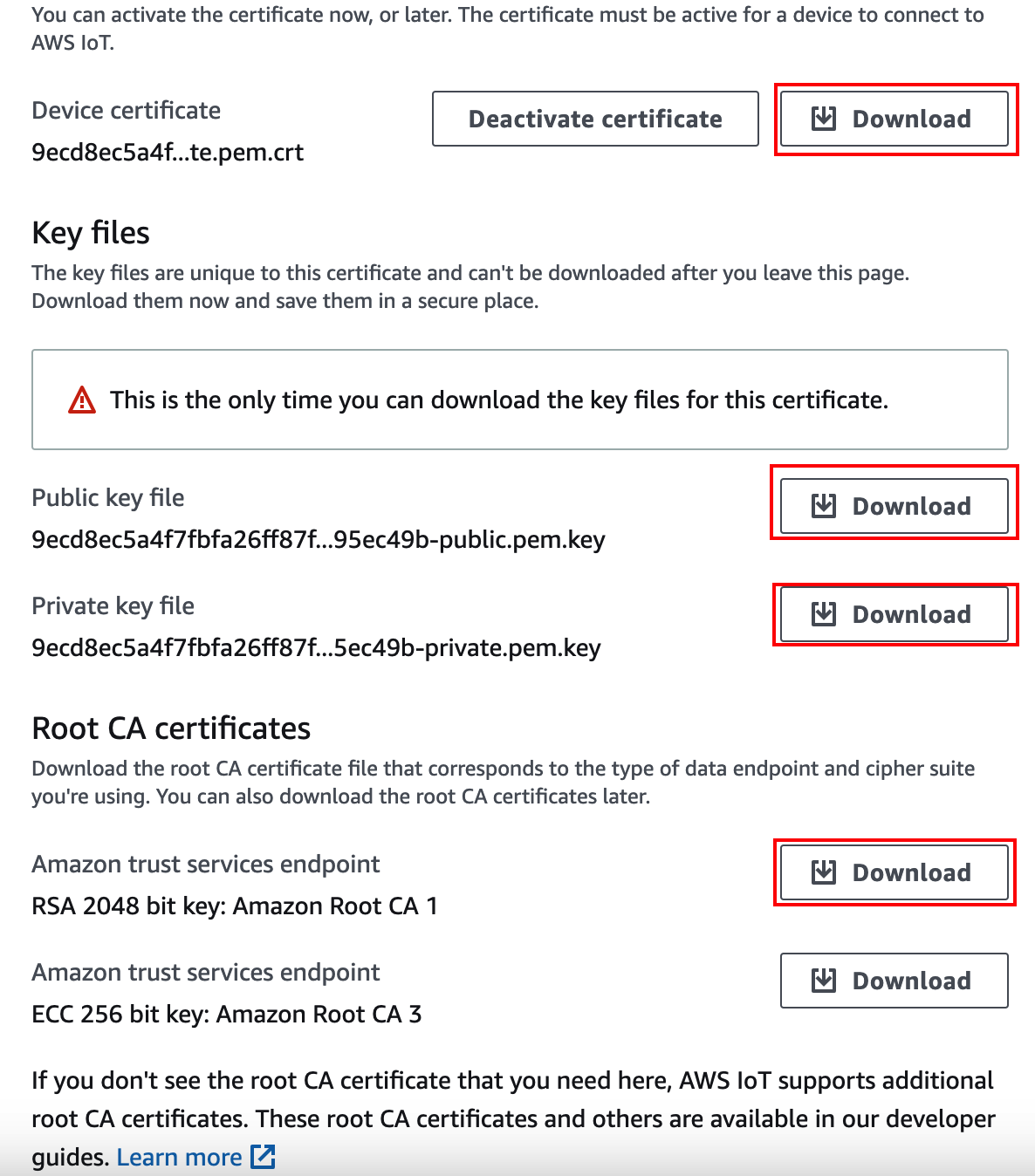Screen dimensions: 1035x1176
Task: Download the ECC 256 bit root CA certificate
Action: point(894,981)
